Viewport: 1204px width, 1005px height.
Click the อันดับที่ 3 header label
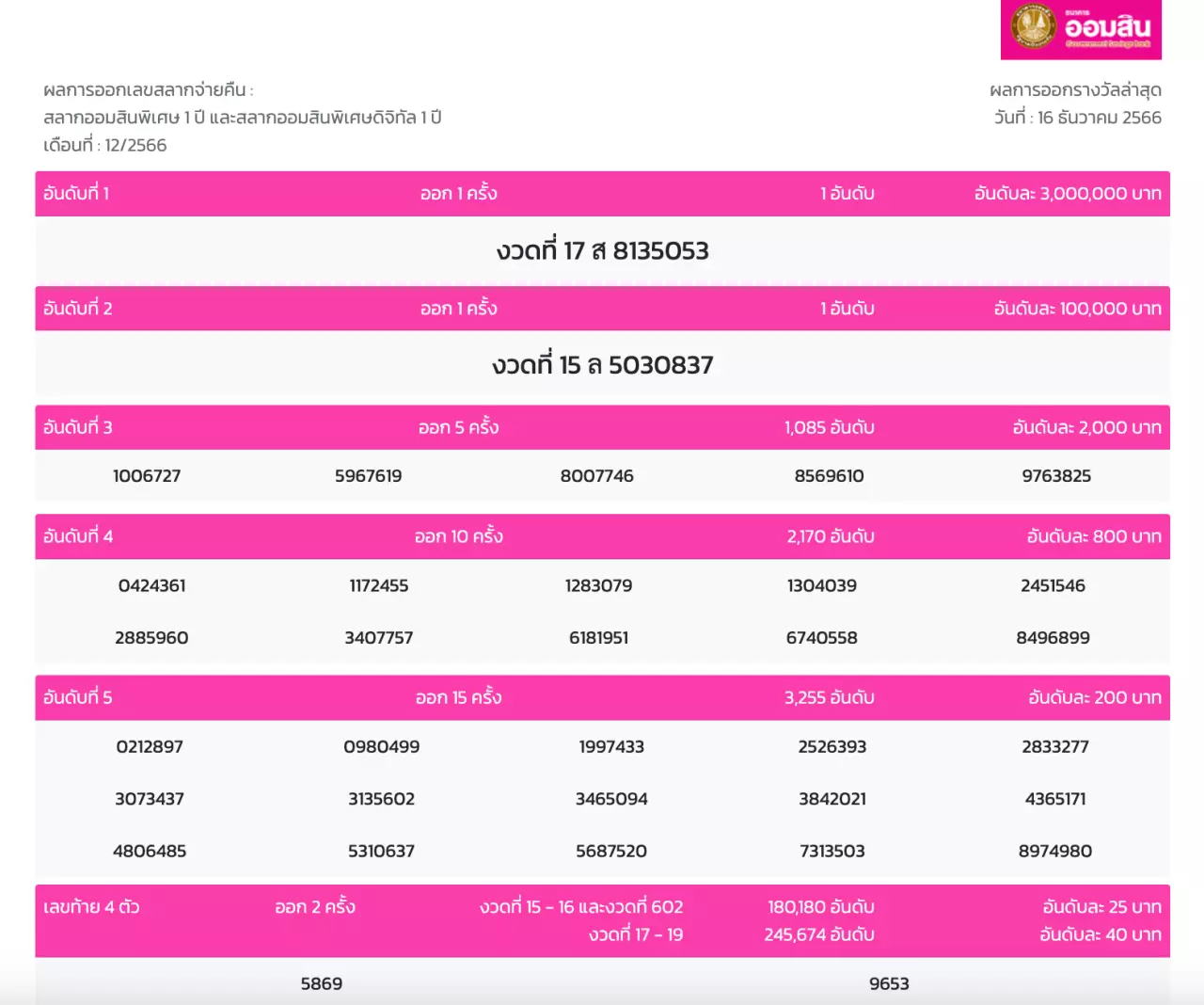[78, 427]
